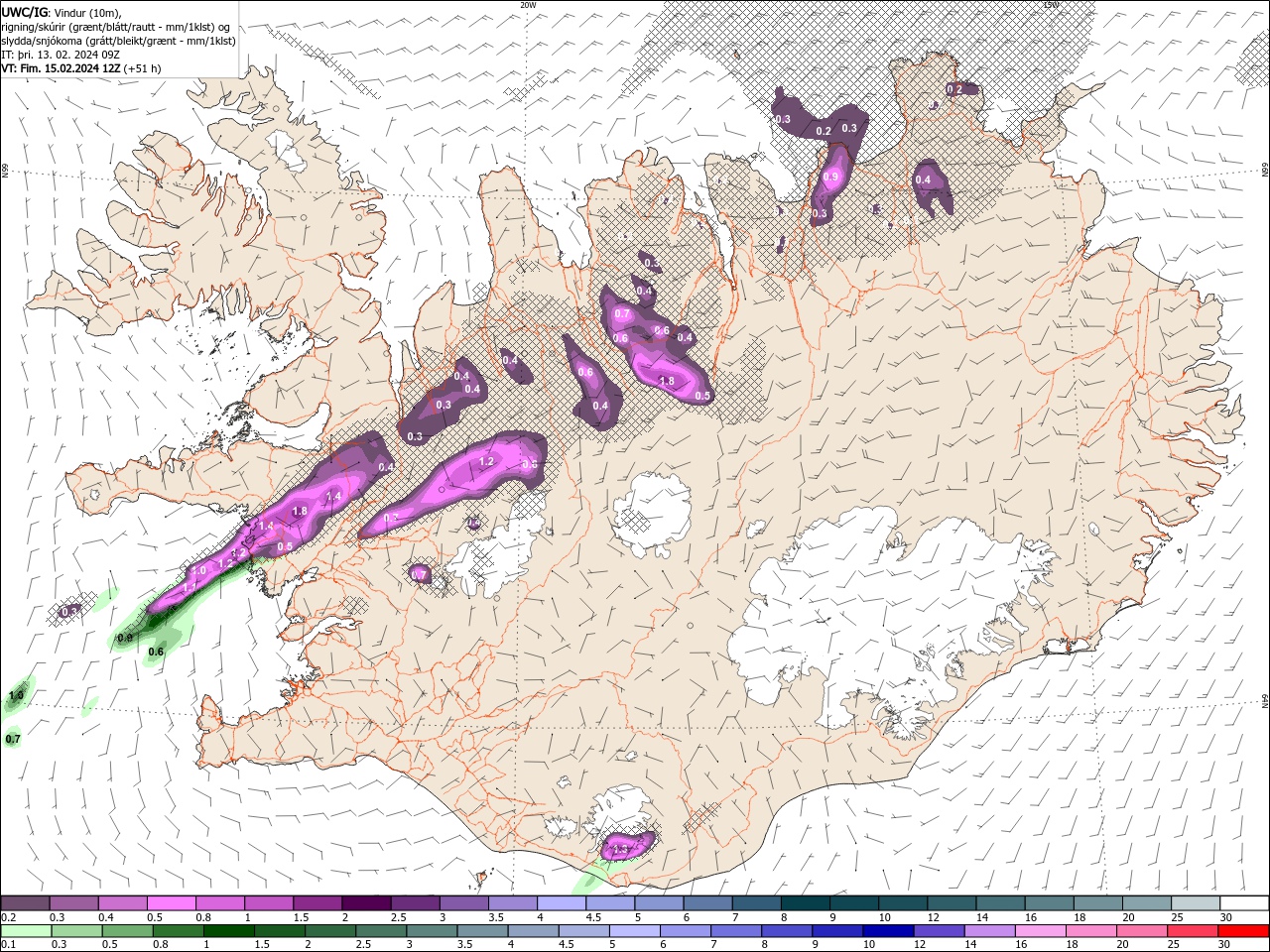Click the 'rigning/skúrir' legend description line
The width and height of the screenshot is (1270, 952).
115,27
